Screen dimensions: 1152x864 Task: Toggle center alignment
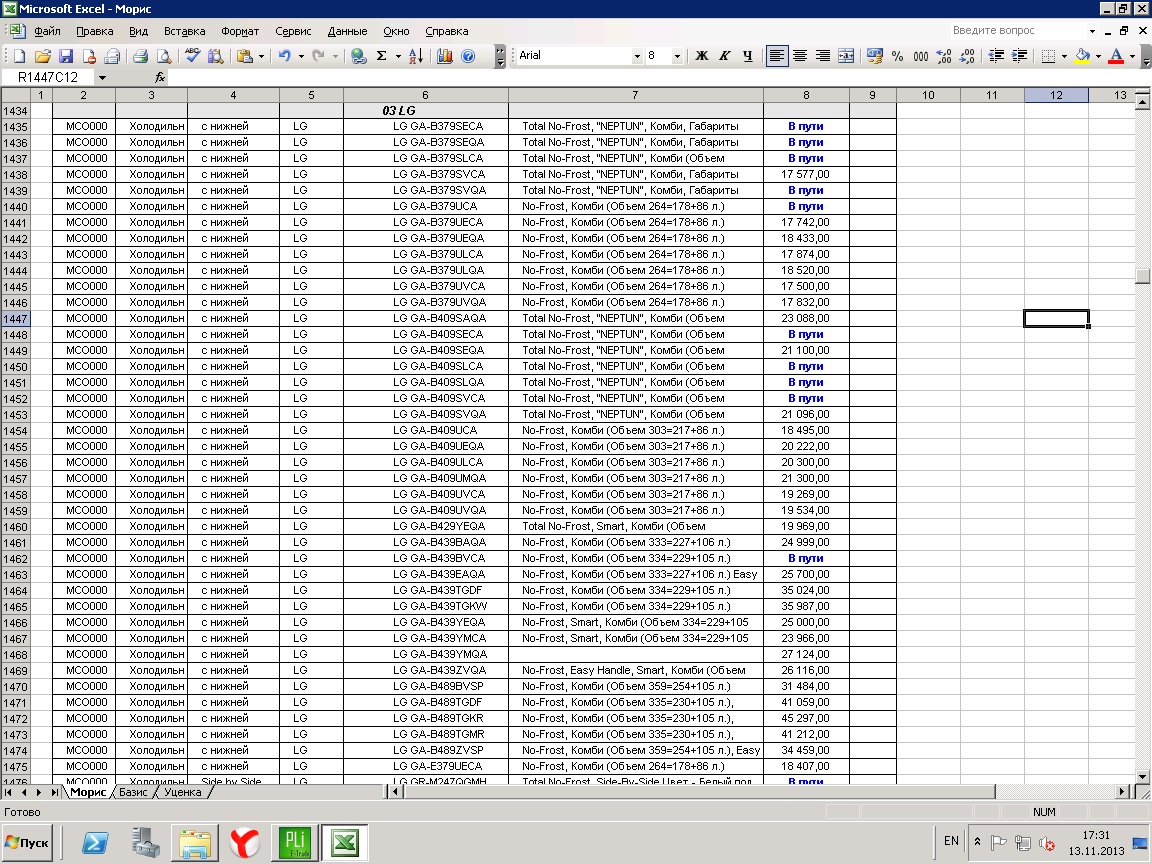800,56
